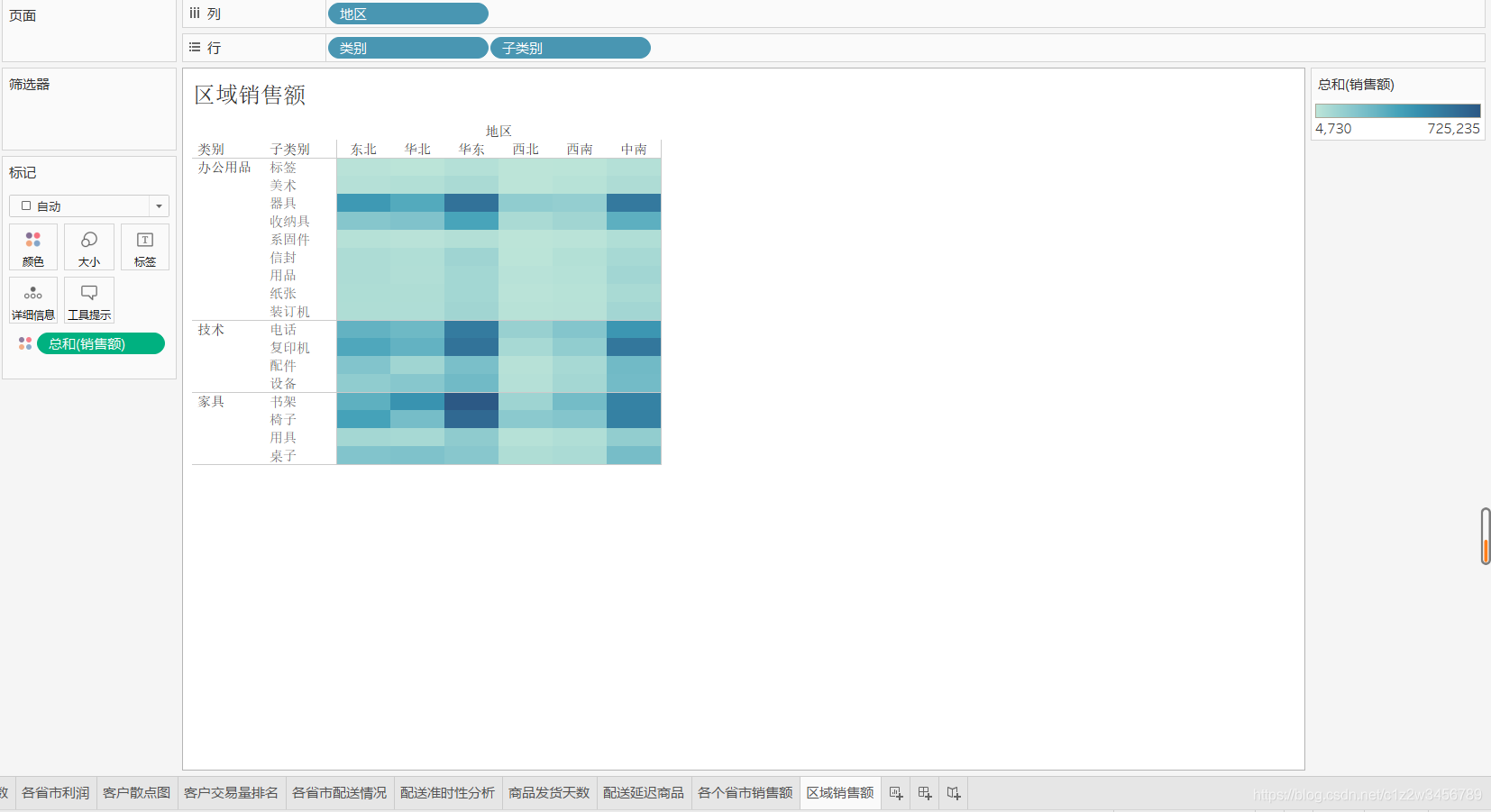Click the color dots icon beside 总和(销售额) pill
1491x812 pixels.
click(x=25, y=343)
